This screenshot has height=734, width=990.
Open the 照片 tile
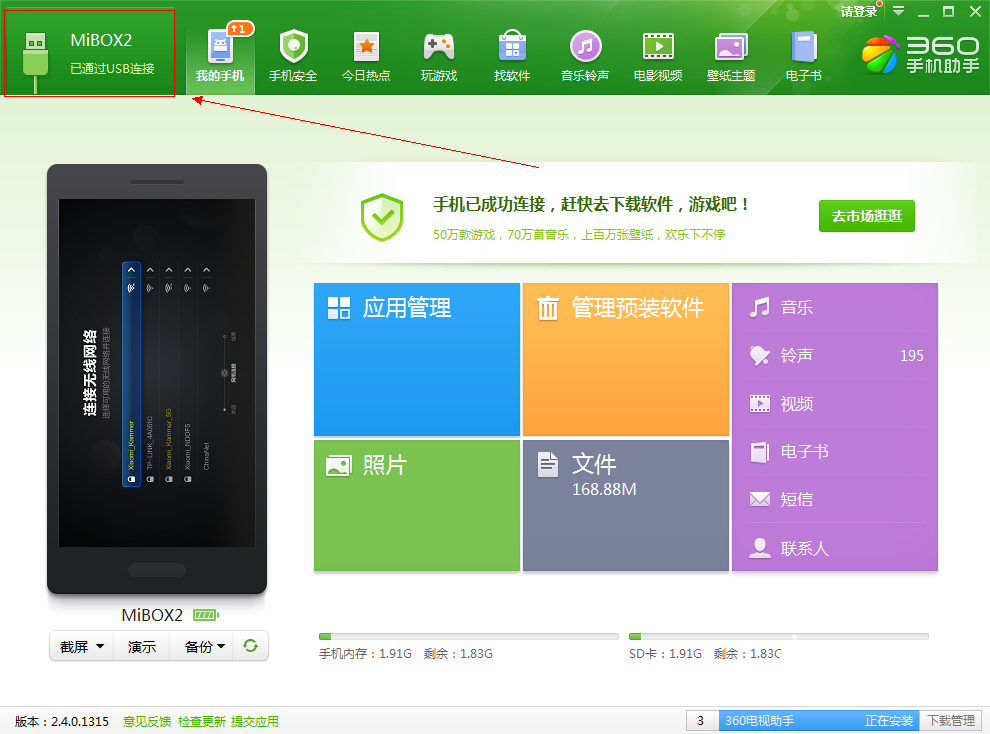point(417,505)
